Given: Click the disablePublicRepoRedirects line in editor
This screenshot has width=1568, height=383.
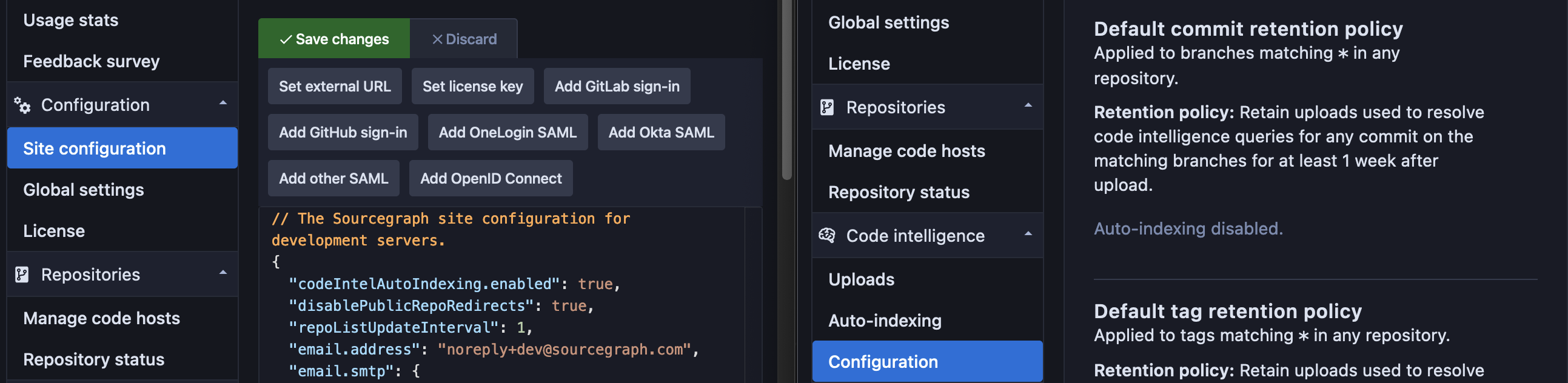Looking at the screenshot, I should point(441,306).
